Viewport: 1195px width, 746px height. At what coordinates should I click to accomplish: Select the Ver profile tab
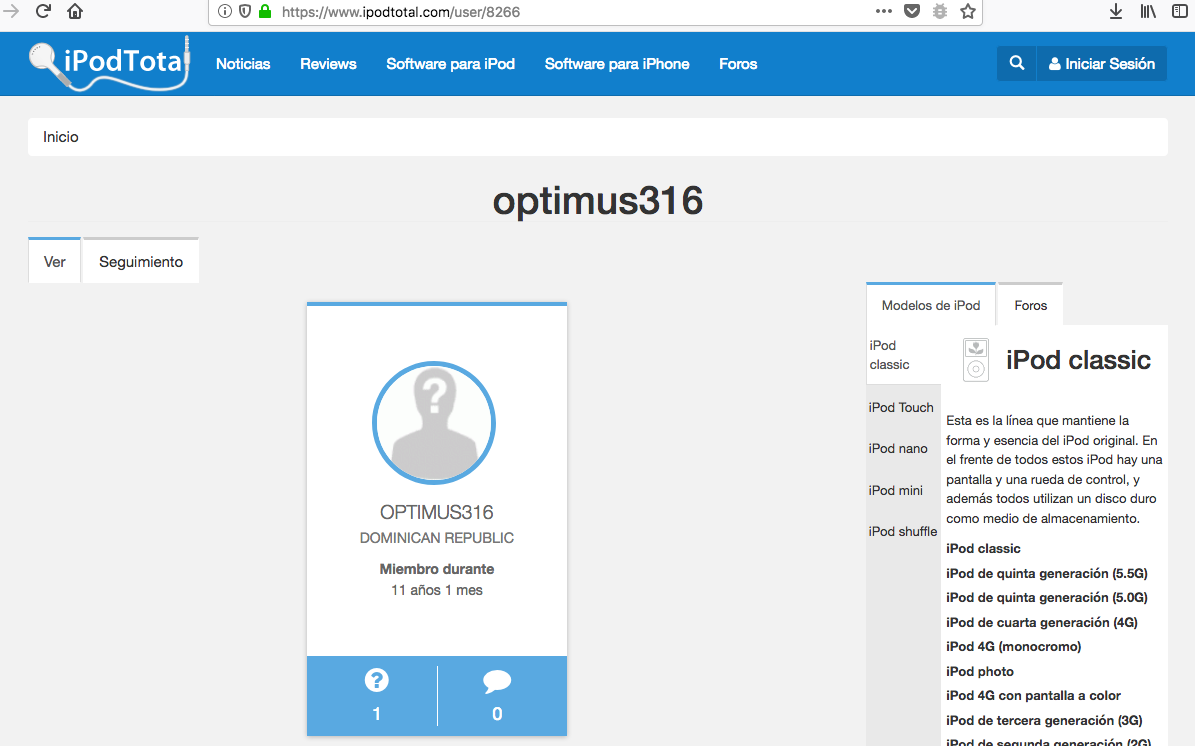(55, 261)
